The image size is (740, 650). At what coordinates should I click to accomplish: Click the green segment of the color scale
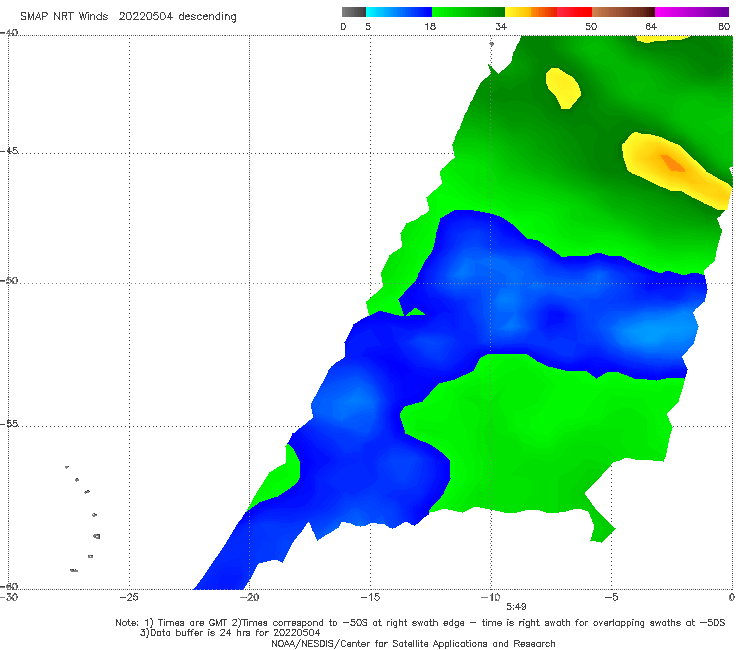[x=468, y=12]
